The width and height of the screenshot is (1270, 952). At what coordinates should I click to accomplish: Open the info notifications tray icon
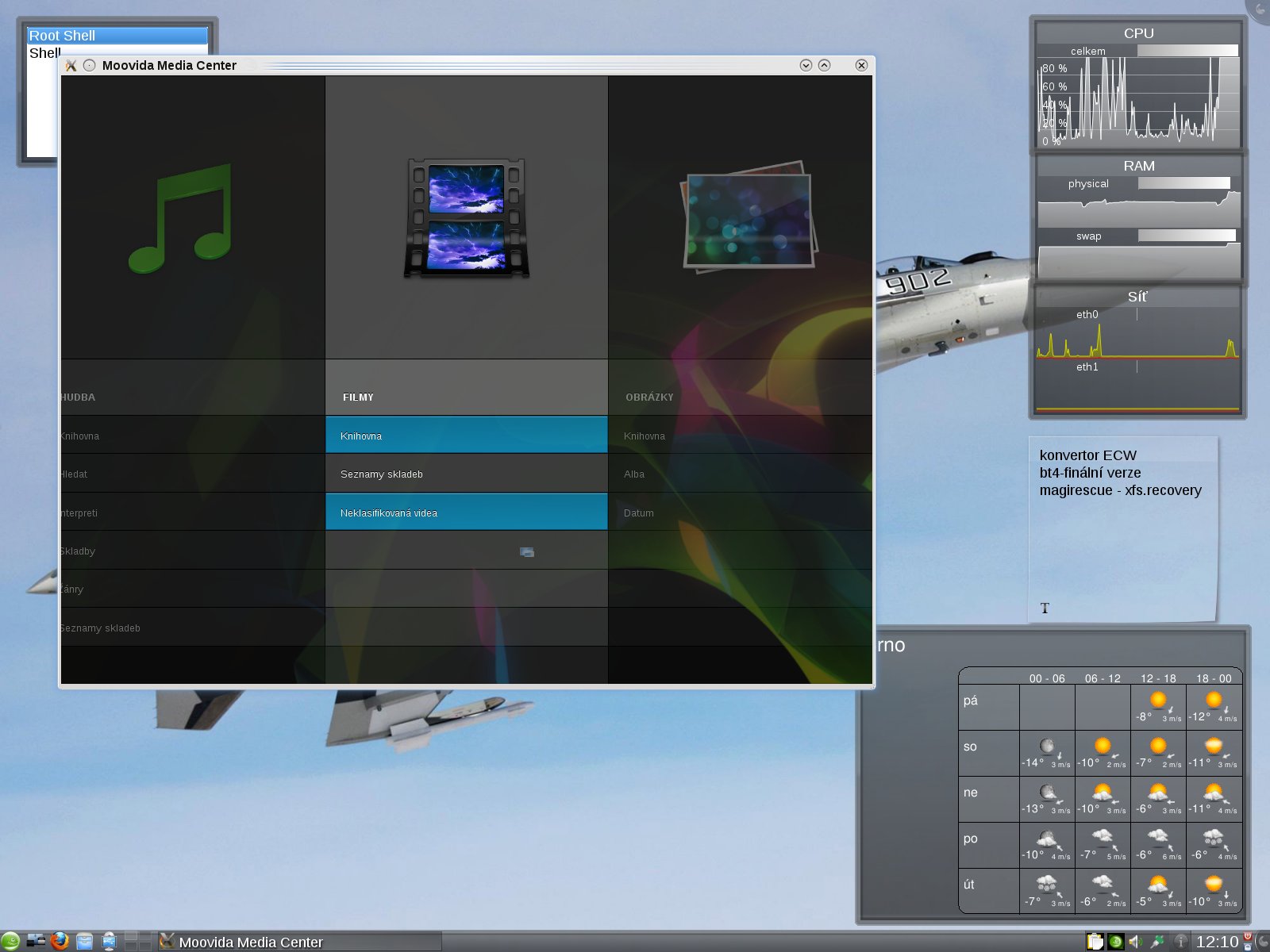1181,942
